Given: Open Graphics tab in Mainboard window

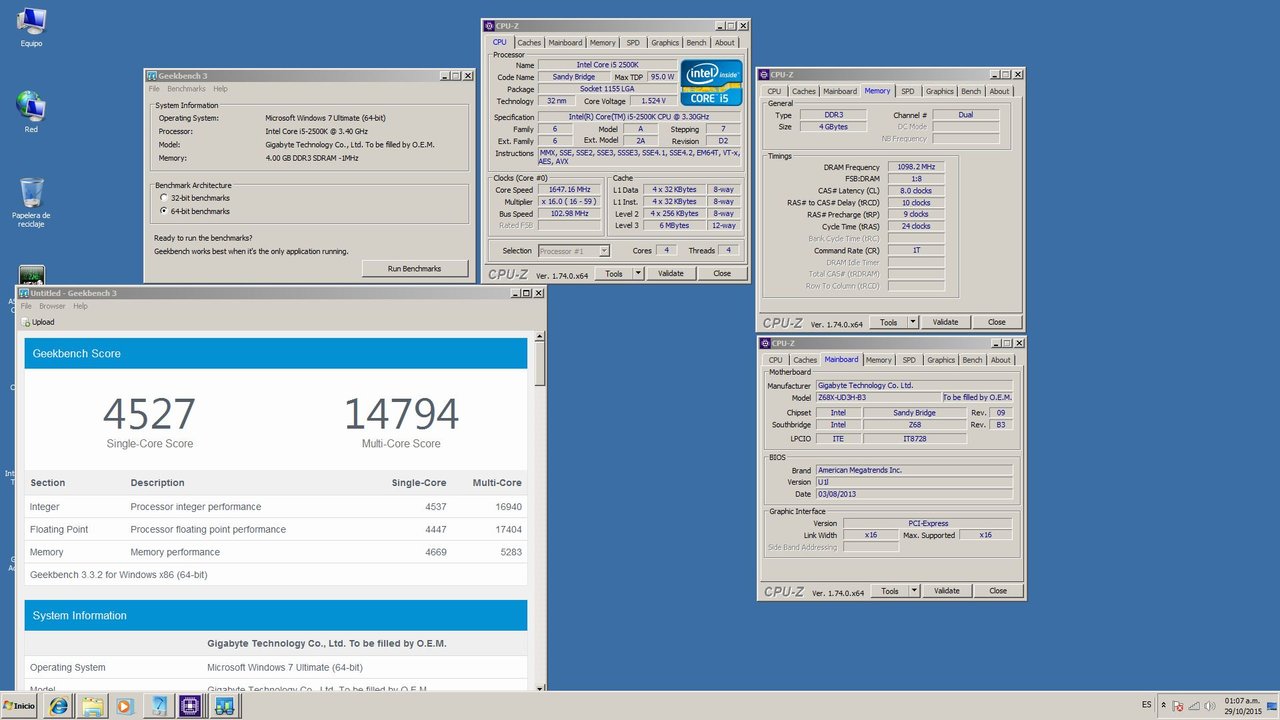Looking at the screenshot, I should click(x=941, y=360).
